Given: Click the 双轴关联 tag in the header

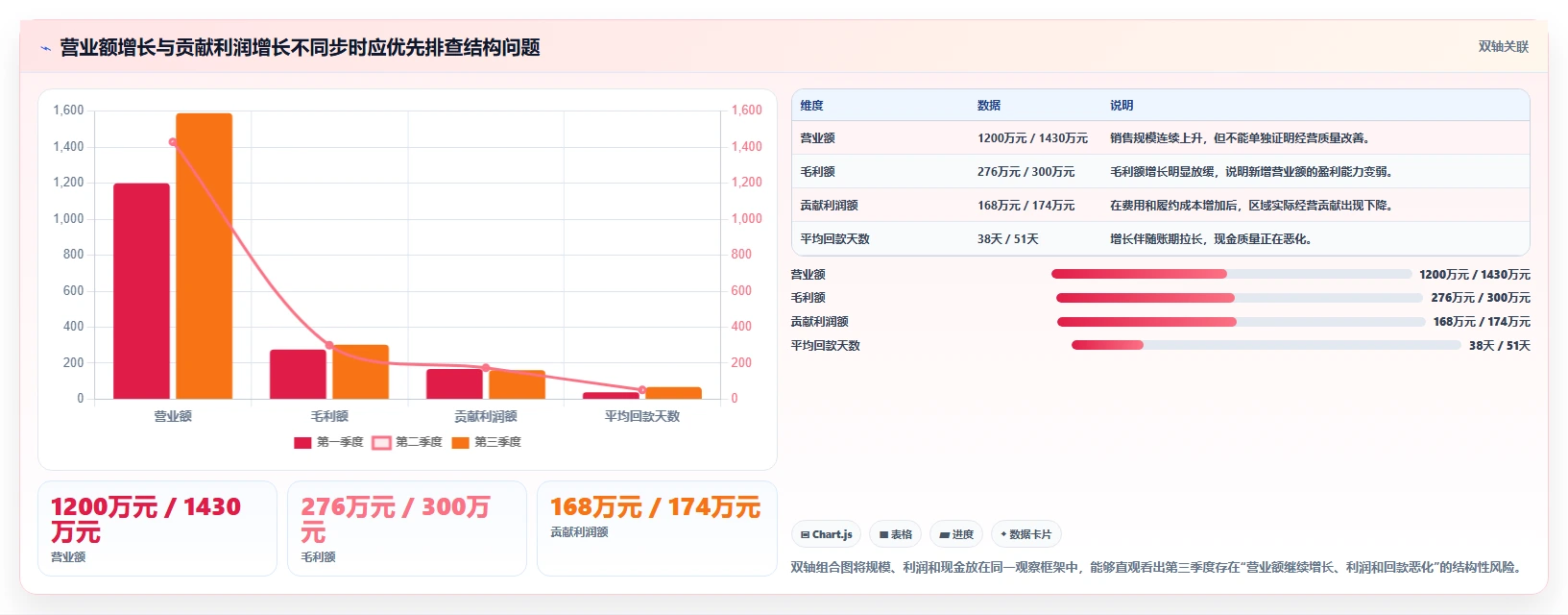Looking at the screenshot, I should coord(1503,46).
